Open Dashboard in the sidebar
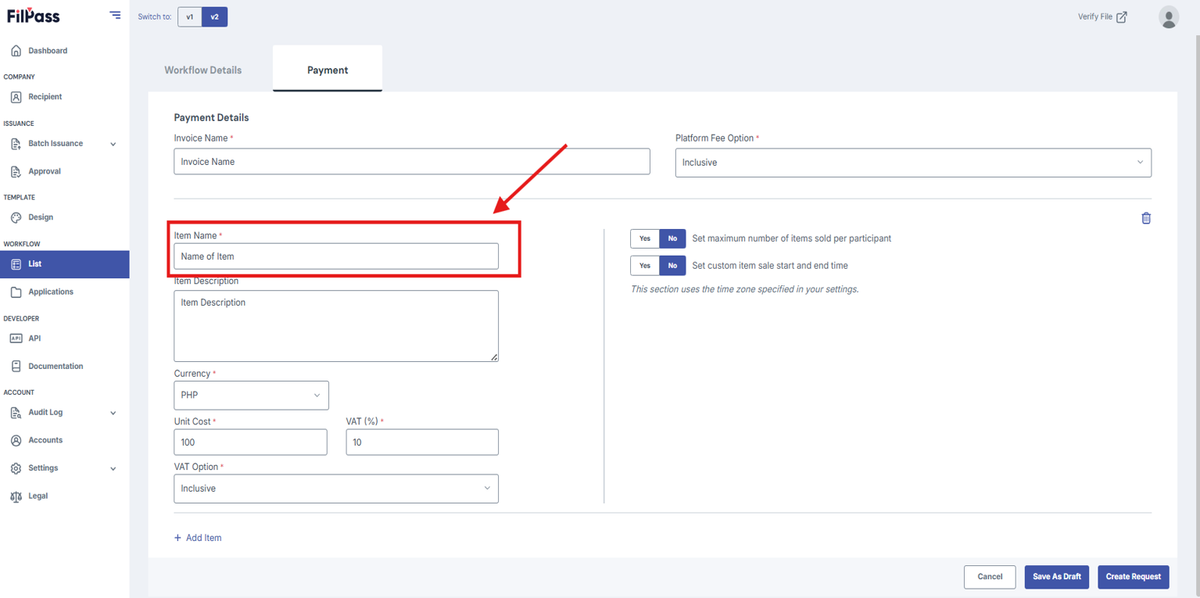Image resolution: width=1200 pixels, height=598 pixels. 48,51
